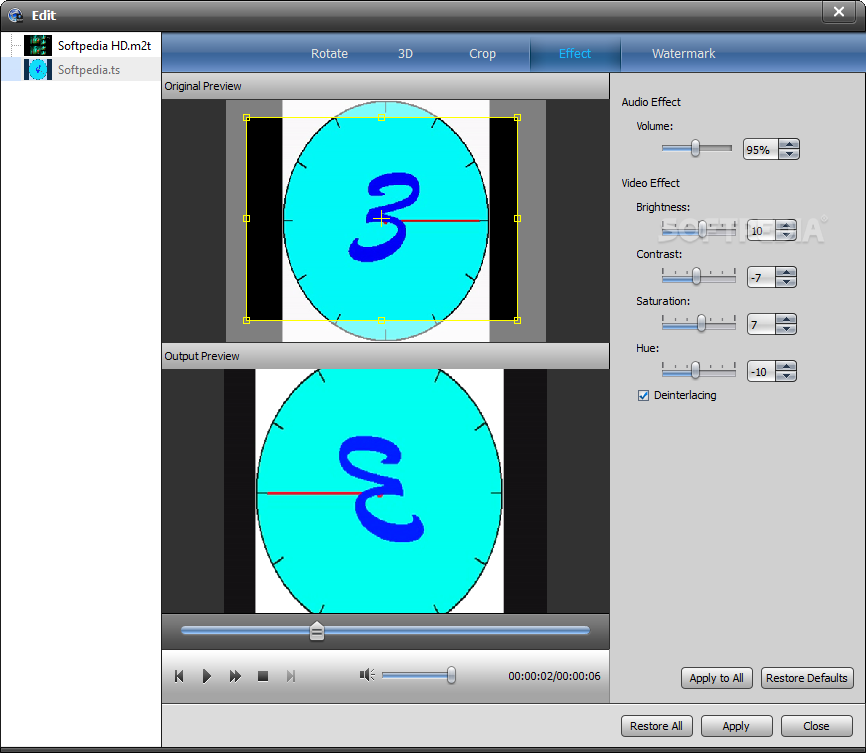This screenshot has height=753, width=866.
Task: Click the Contrast value field -7
Action: (761, 277)
